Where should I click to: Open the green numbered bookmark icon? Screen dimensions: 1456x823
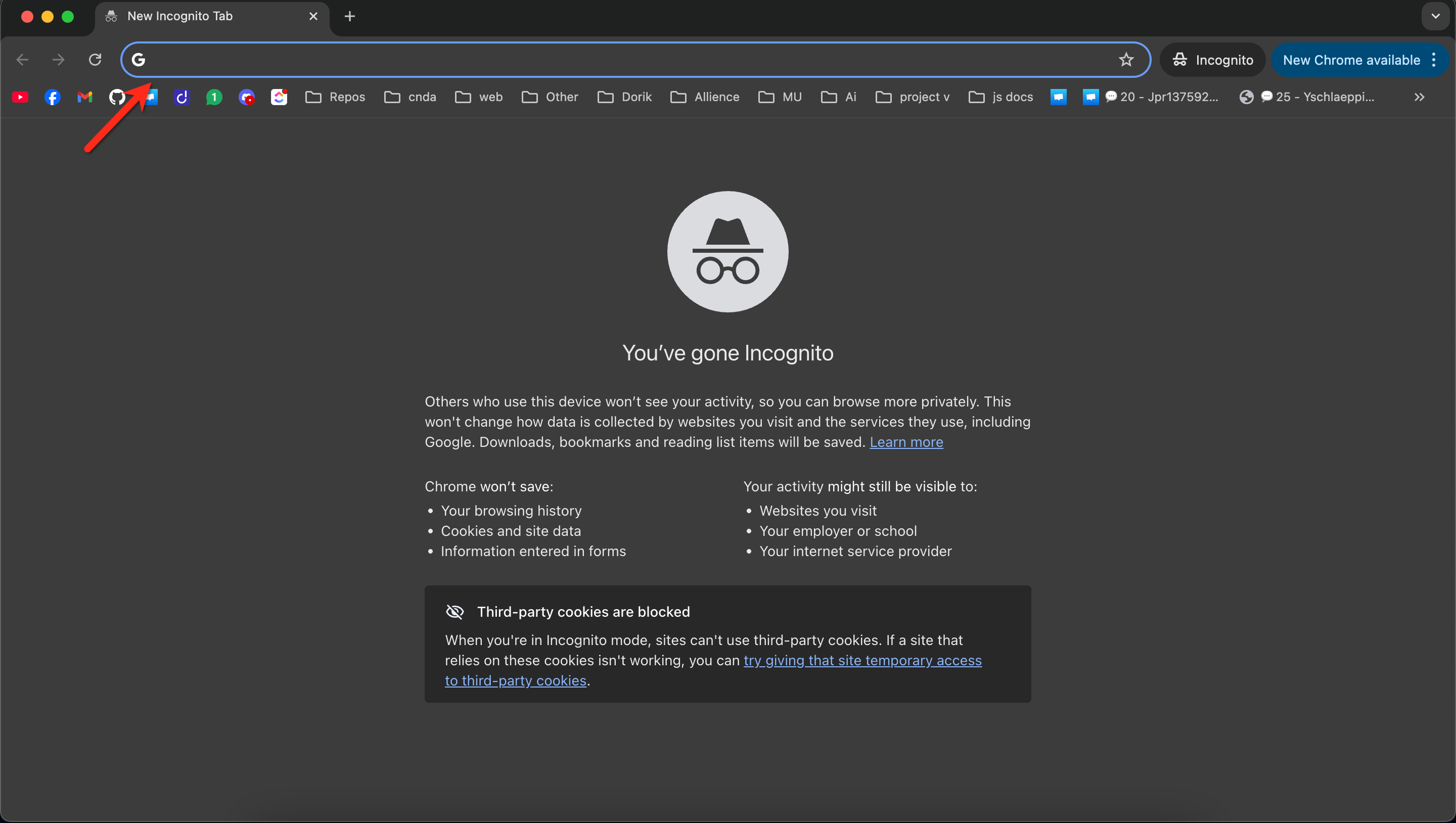coord(214,97)
